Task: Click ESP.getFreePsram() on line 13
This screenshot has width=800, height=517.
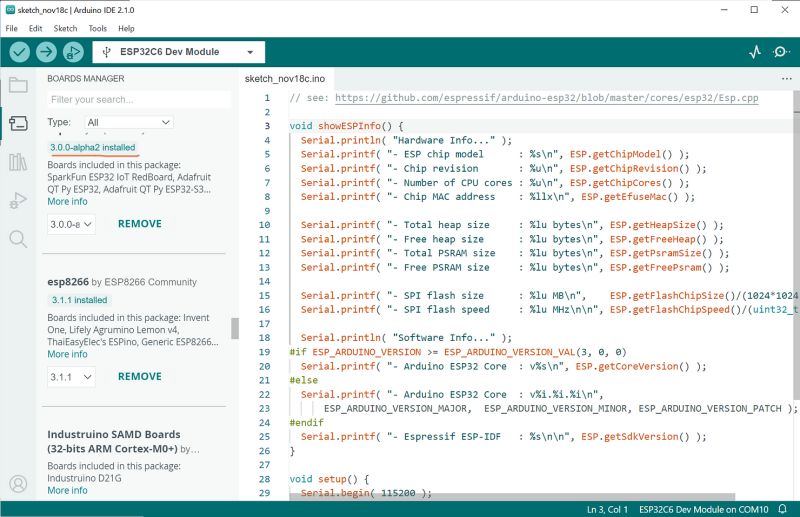Action: (x=661, y=267)
